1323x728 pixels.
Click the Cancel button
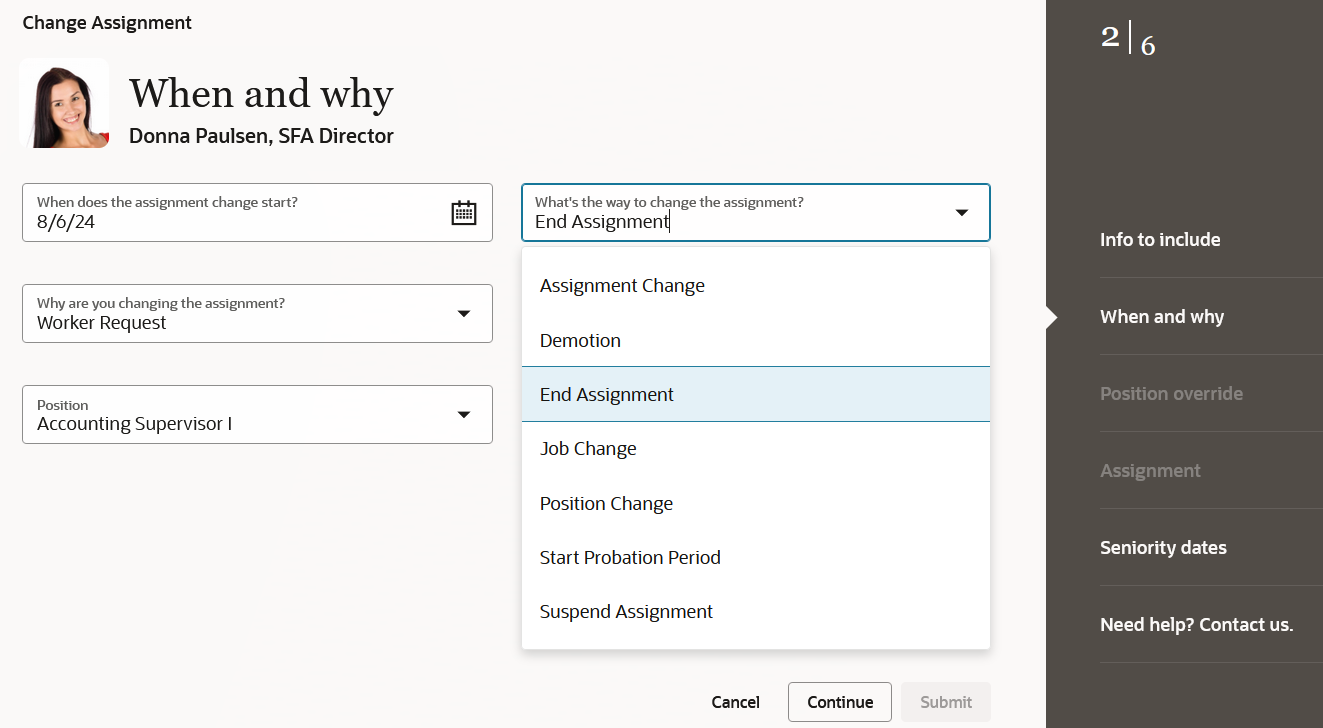click(x=736, y=702)
